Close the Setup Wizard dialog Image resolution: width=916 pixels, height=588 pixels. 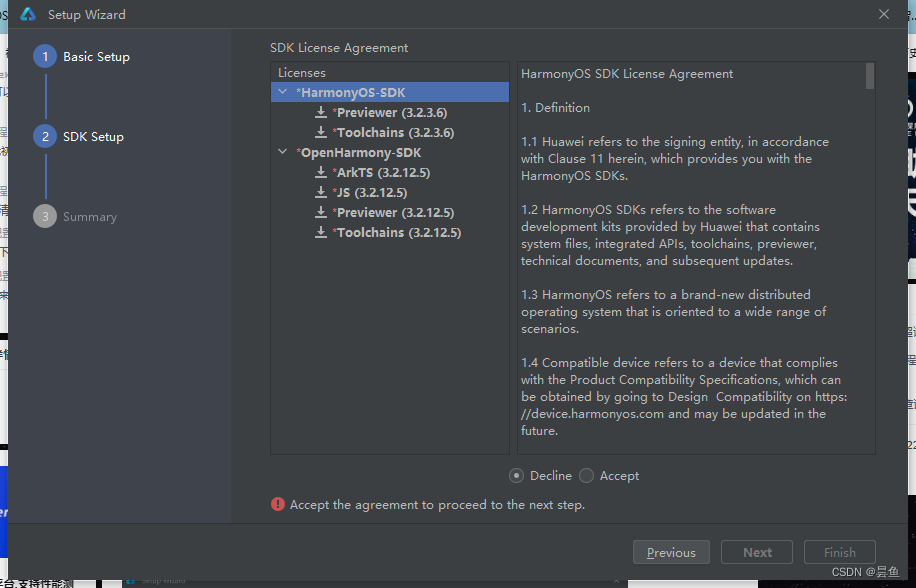tap(884, 14)
